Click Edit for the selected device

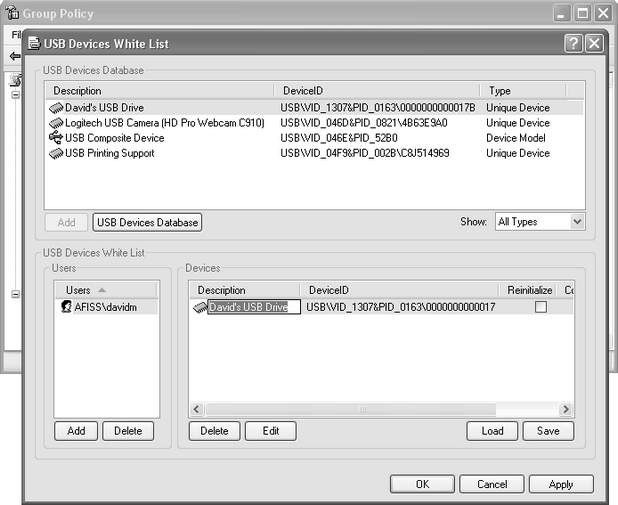coord(271,431)
